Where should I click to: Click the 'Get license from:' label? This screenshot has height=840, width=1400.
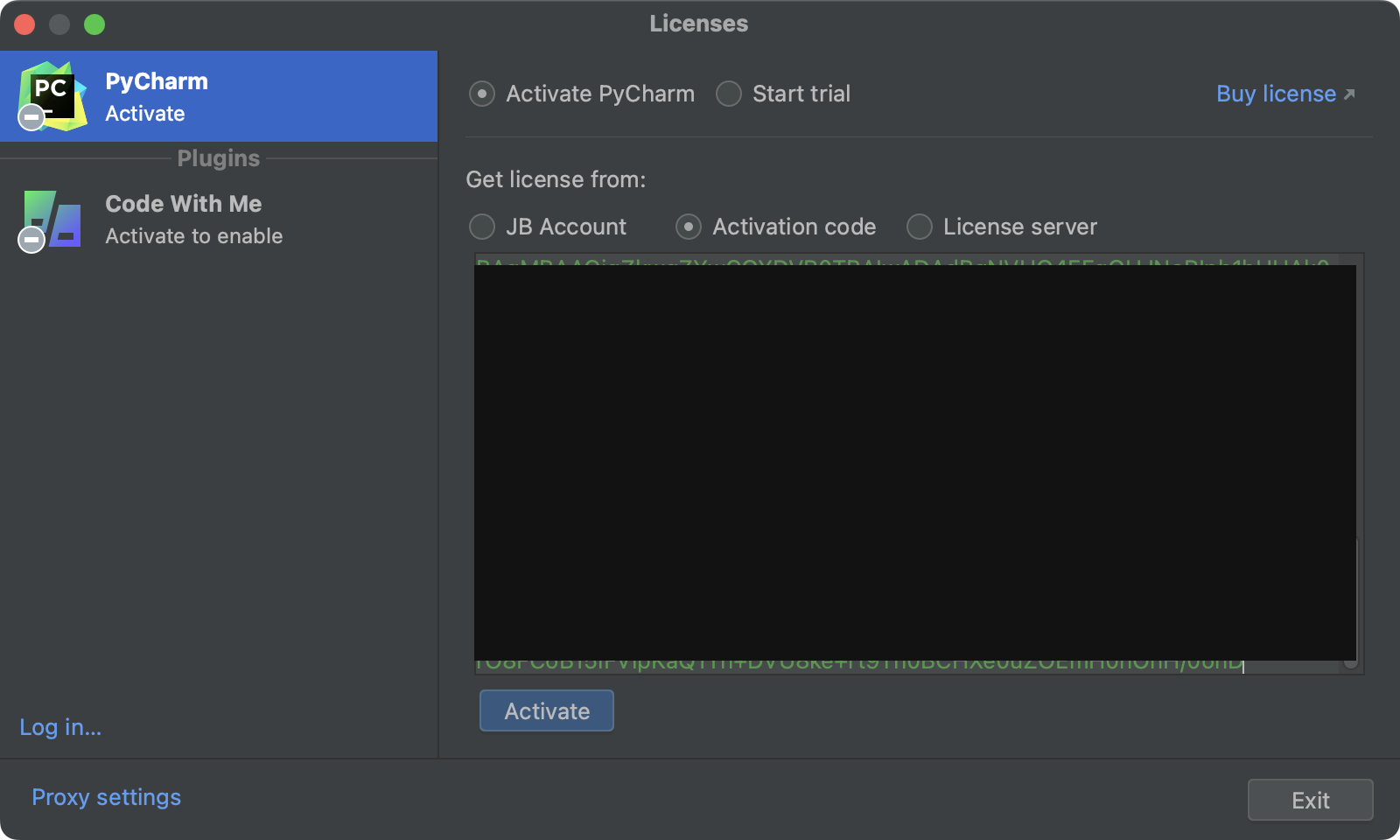point(556,179)
